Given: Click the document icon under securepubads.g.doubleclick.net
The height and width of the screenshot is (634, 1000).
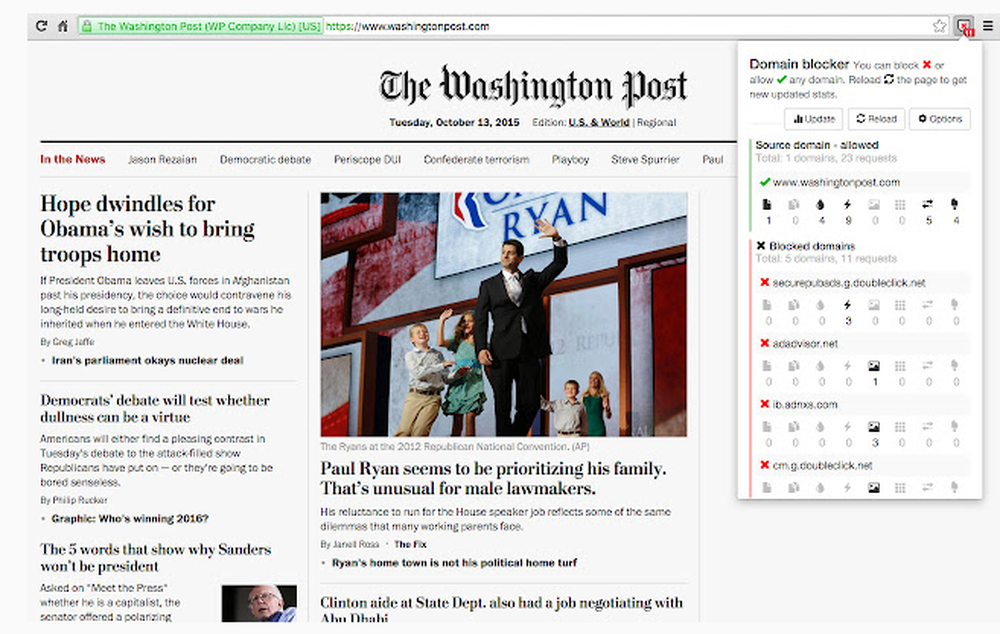Looking at the screenshot, I should click(x=767, y=305).
